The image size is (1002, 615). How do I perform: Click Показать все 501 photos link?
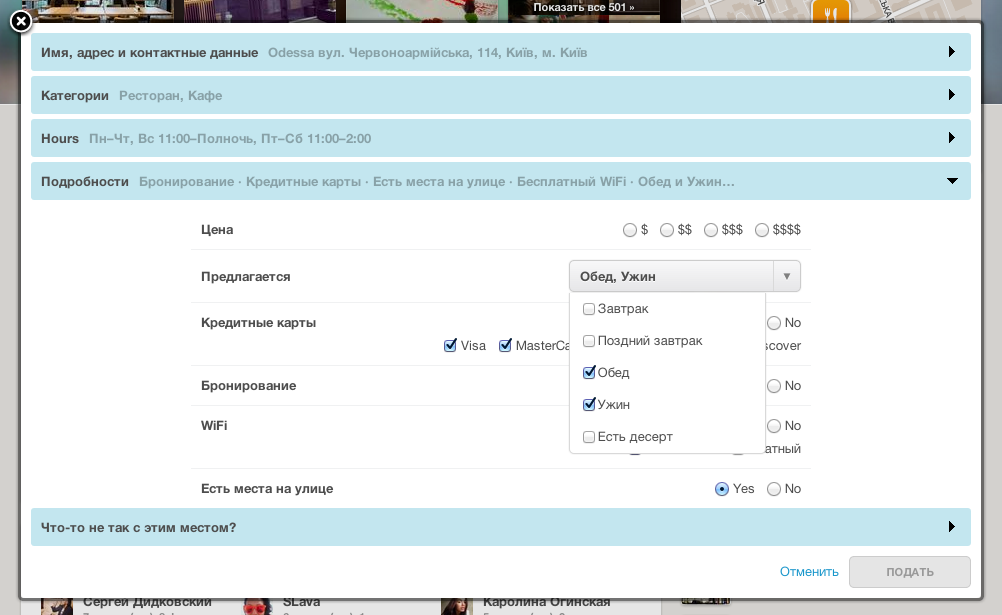point(583,7)
